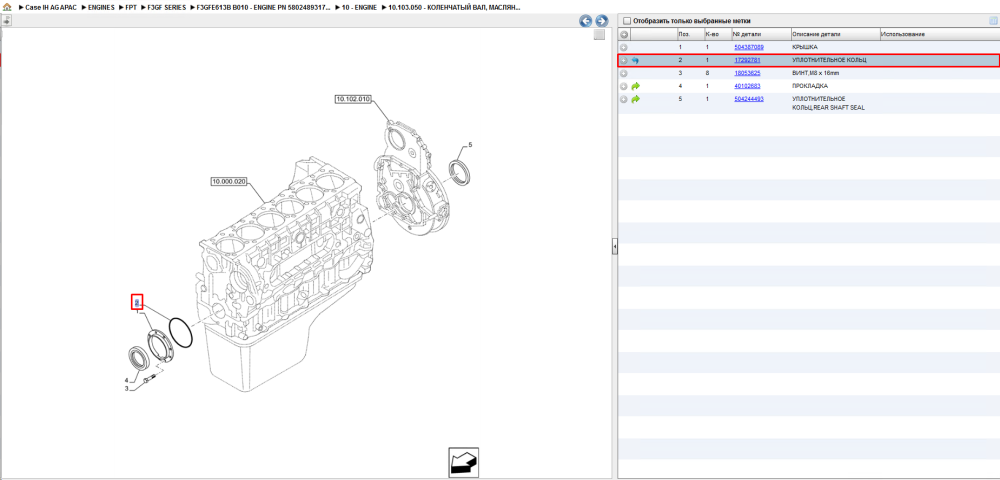Click callout 5 on the diagram
1000x480 pixels.
pos(470,145)
